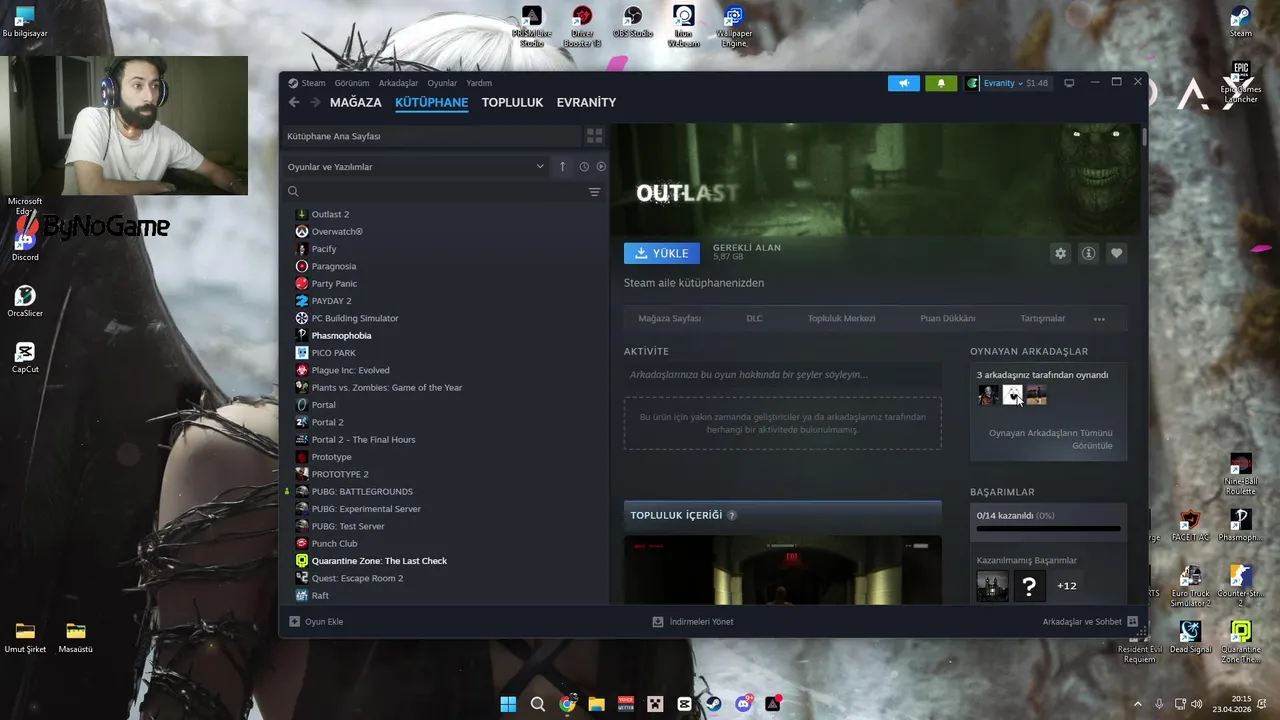Toggle the ready-to-play filter icon
Image resolution: width=1280 pixels, height=720 pixels.
click(601, 167)
